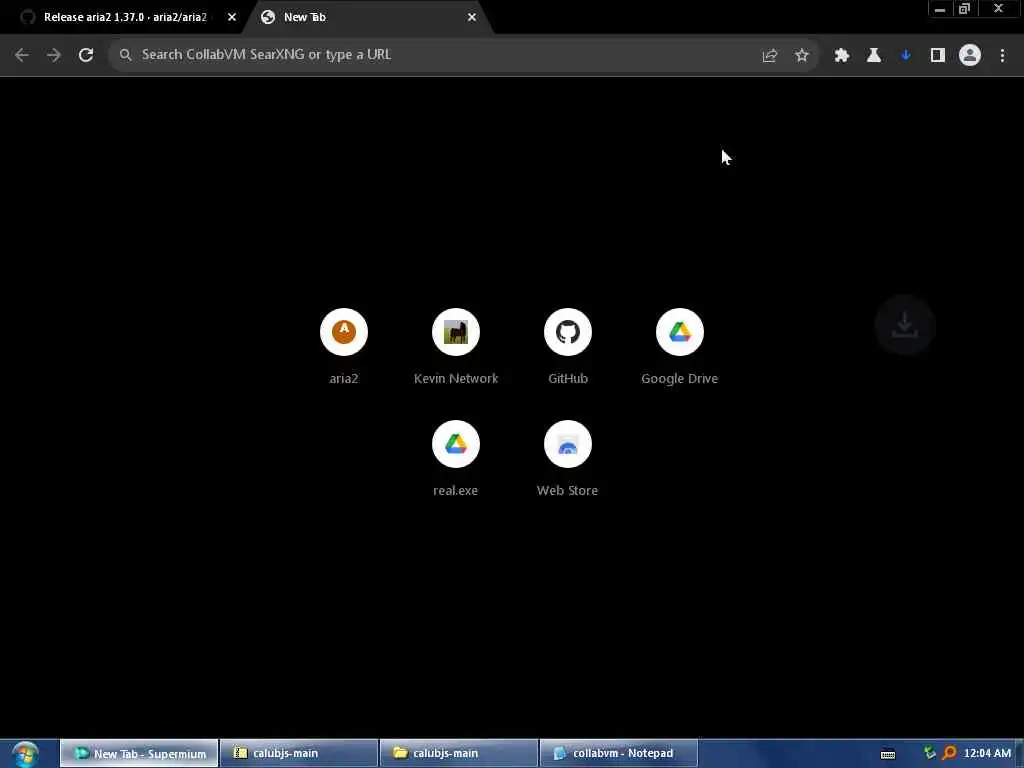
Task: Open the experiments flask icon
Action: point(873,56)
